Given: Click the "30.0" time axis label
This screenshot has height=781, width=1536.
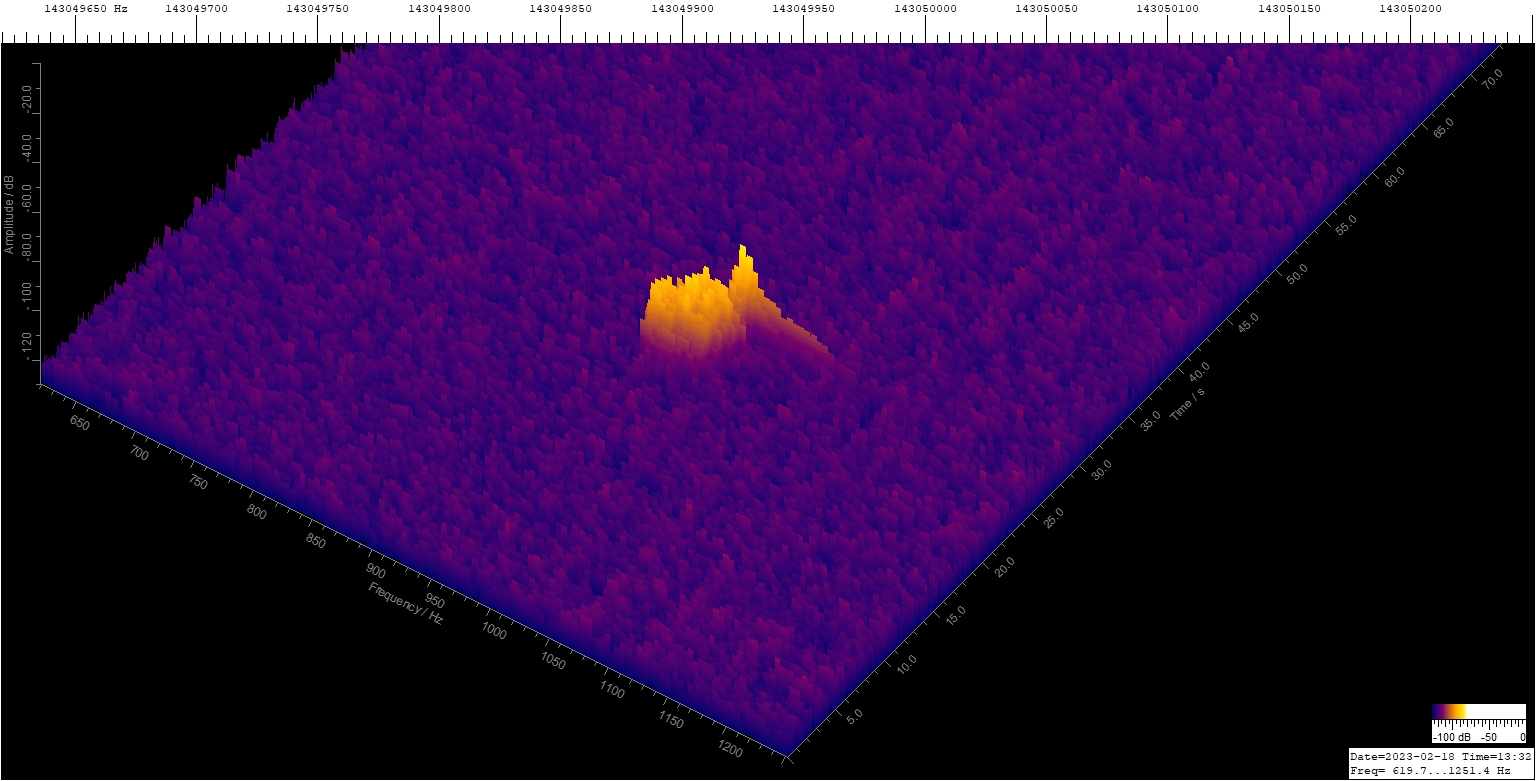Looking at the screenshot, I should click(1101, 469).
